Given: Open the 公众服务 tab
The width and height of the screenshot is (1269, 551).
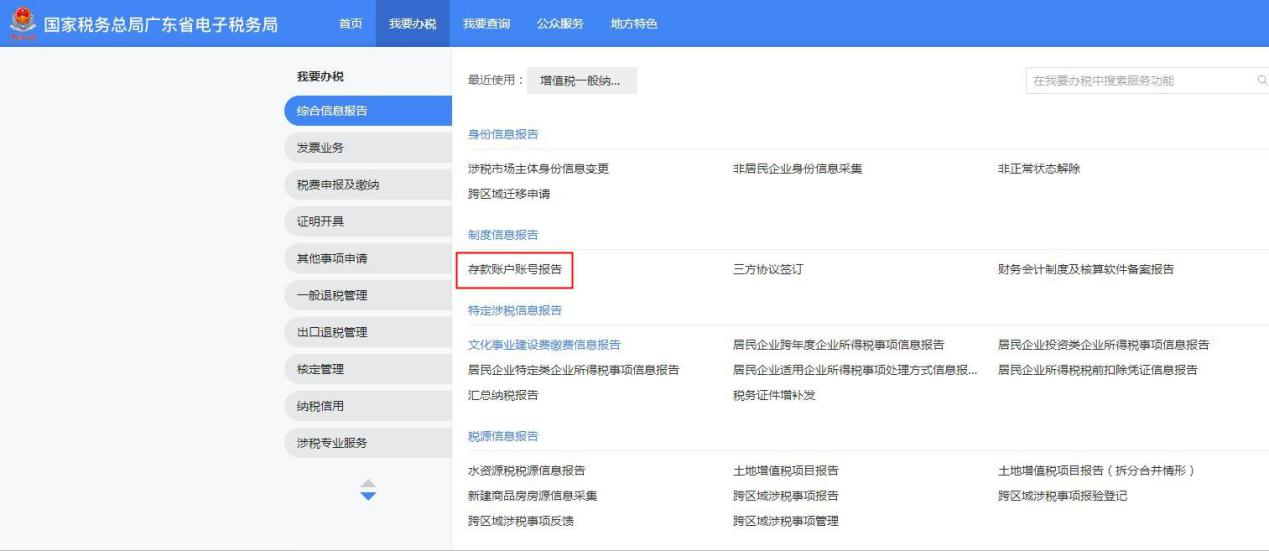Looking at the screenshot, I should [560, 24].
